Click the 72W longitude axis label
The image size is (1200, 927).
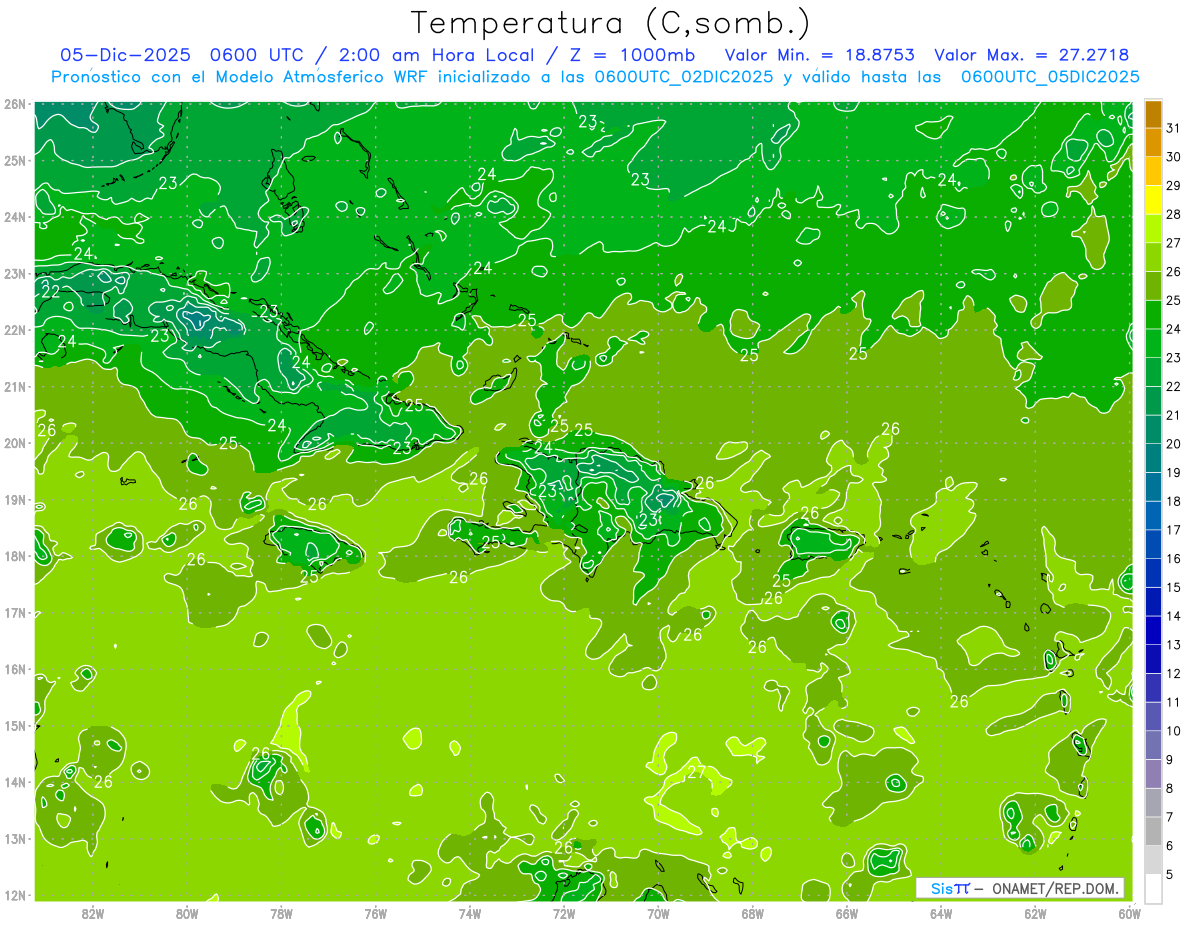tap(564, 913)
